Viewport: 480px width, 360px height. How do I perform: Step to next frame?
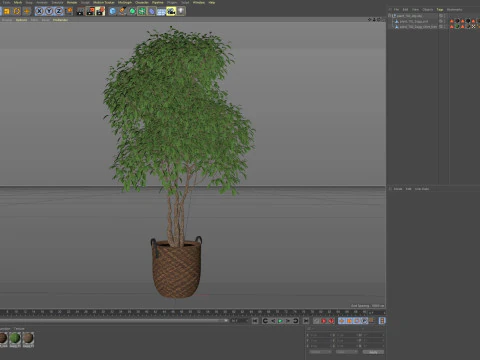[288, 321]
